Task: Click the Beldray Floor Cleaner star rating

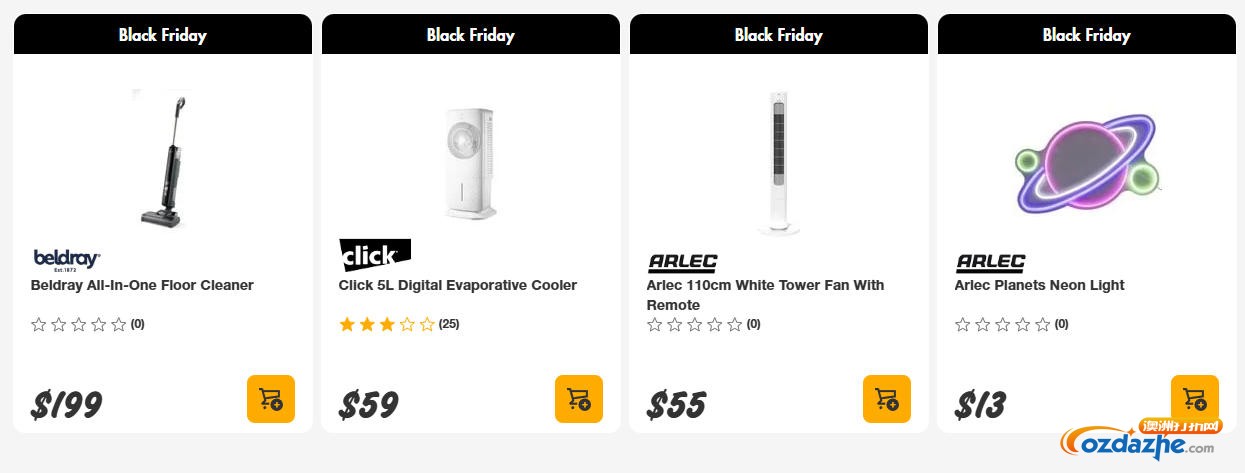Action: [79, 324]
